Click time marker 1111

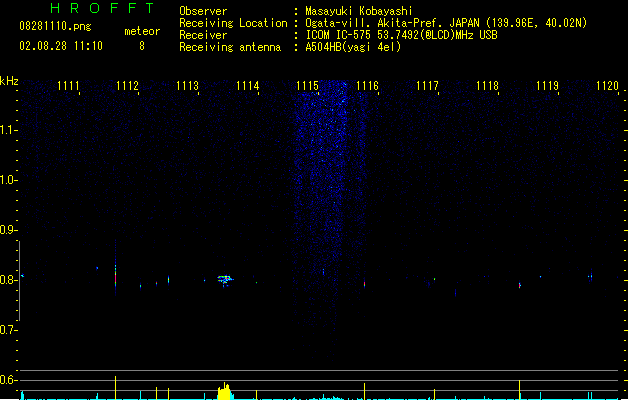click(68, 86)
